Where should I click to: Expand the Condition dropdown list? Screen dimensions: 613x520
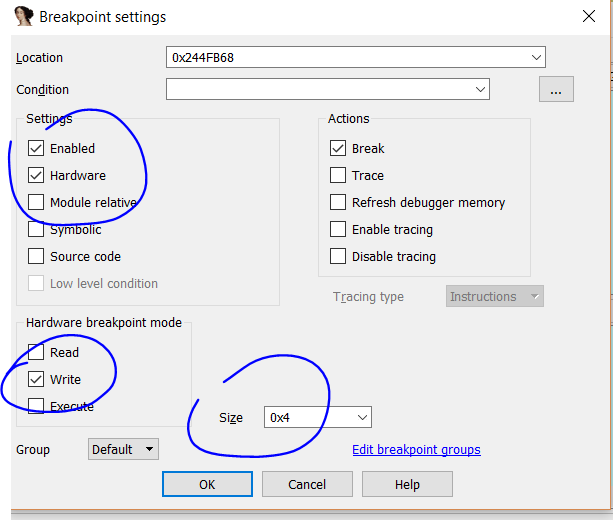481,90
